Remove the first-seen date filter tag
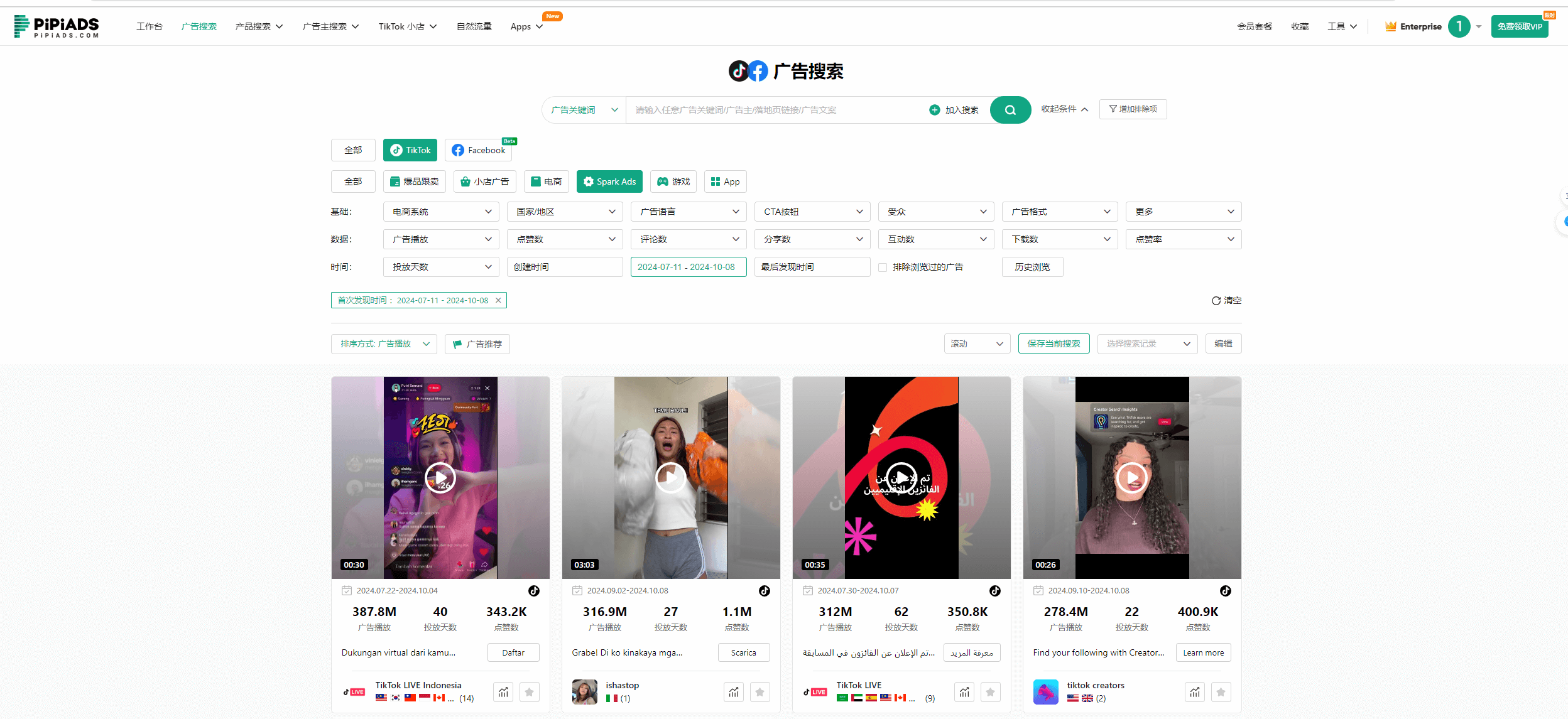The width and height of the screenshot is (1568, 719). pyautogui.click(x=498, y=300)
